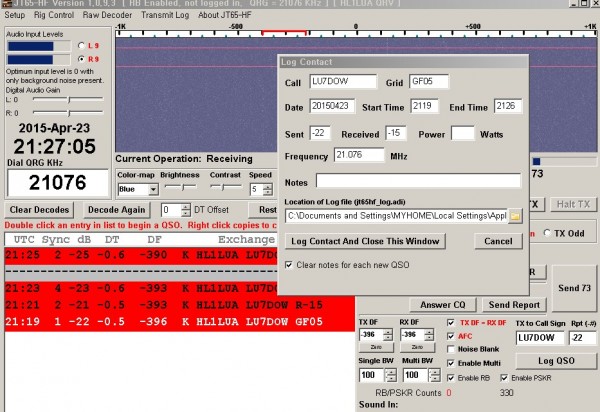The image size is (600, 412).
Task: Select the 21:19 decode row with GF05
Action: point(179,321)
